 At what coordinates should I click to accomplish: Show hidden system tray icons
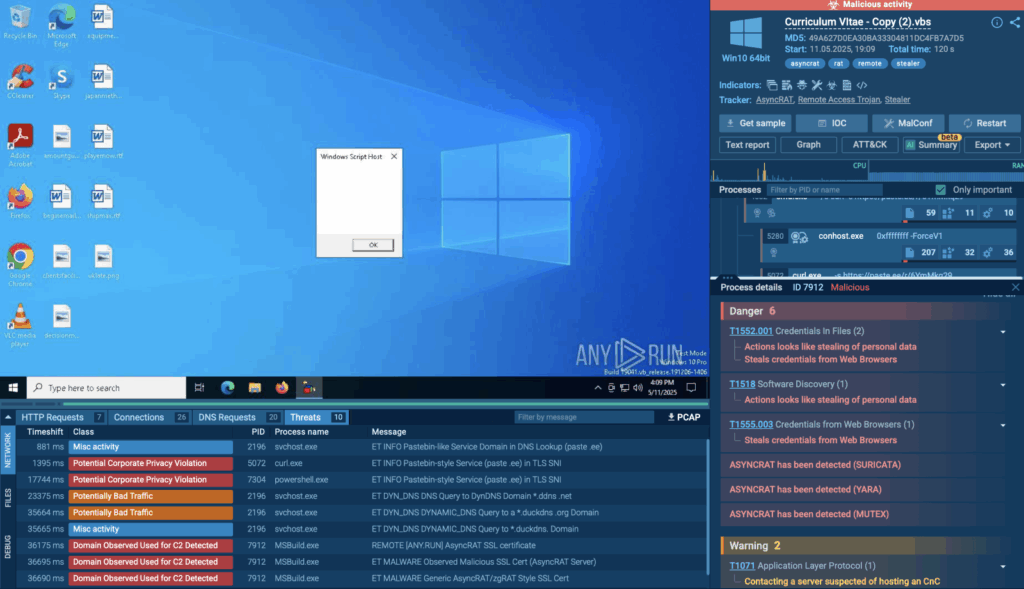[x=598, y=388]
